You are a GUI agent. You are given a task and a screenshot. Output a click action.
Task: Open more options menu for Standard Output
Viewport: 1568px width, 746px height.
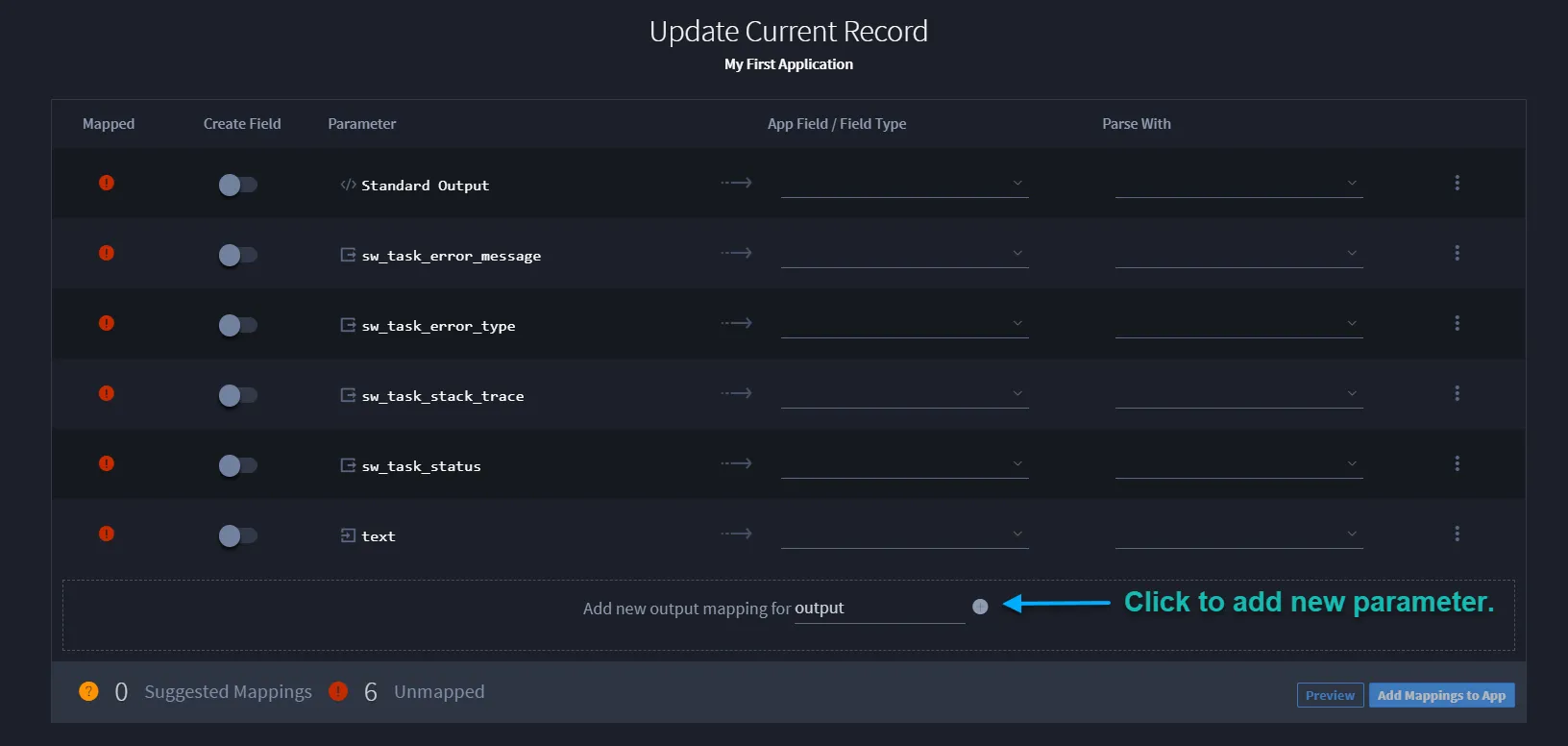(1457, 183)
